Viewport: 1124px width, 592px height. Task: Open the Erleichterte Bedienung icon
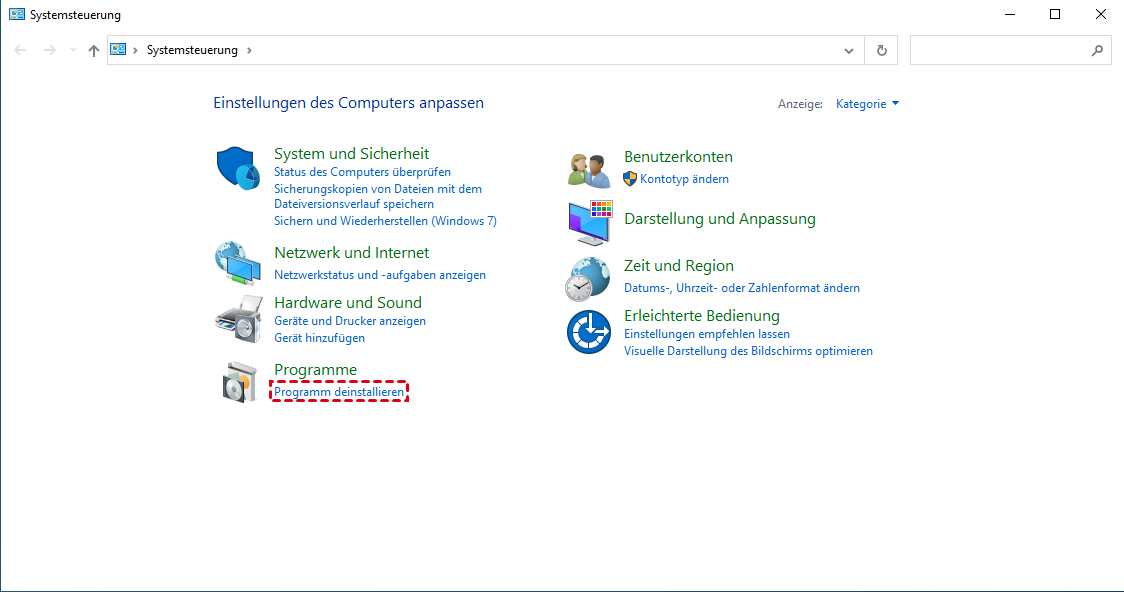589,332
